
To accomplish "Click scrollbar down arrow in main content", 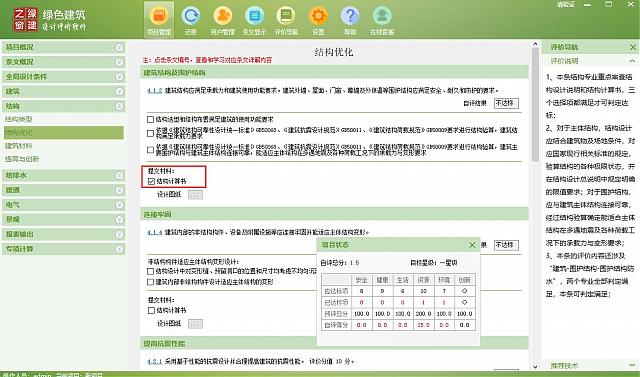I will click(x=535, y=367).
